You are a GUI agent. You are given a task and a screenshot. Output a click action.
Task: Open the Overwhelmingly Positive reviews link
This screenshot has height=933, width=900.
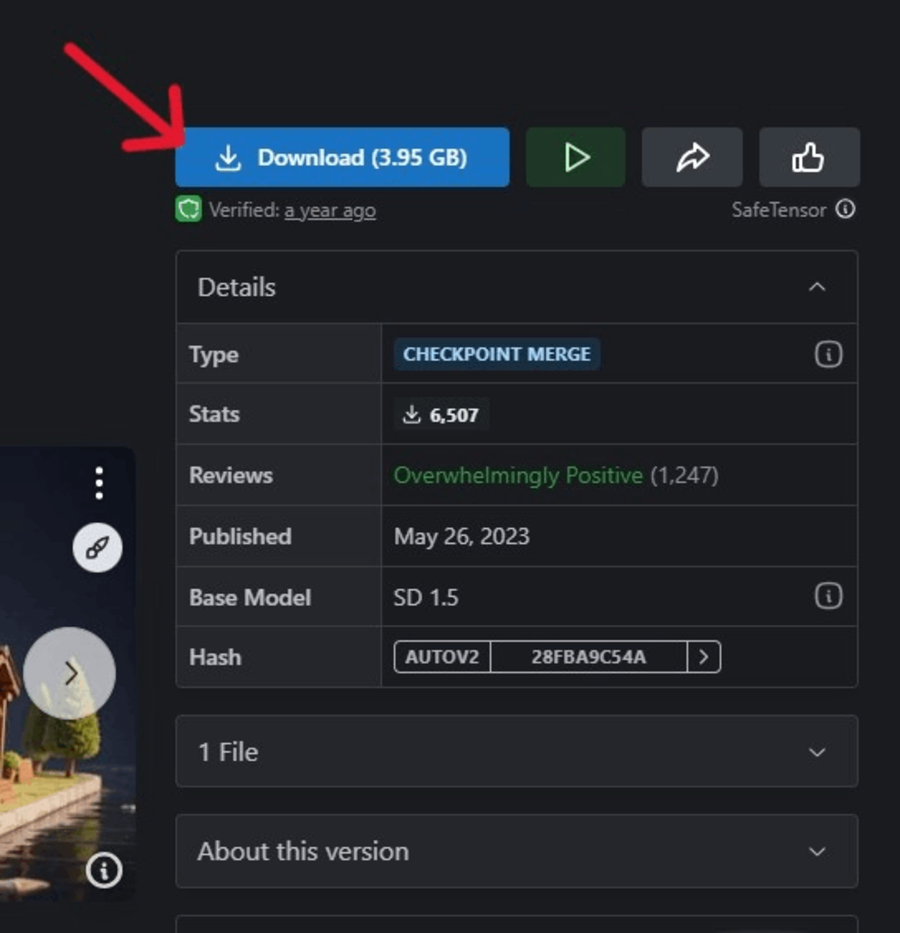518,475
